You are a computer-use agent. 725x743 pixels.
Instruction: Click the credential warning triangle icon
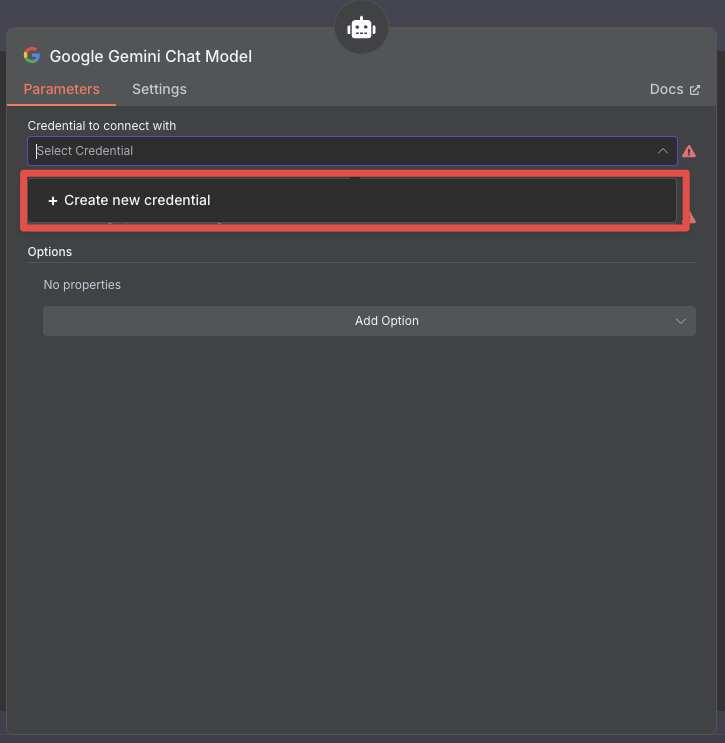coord(689,151)
